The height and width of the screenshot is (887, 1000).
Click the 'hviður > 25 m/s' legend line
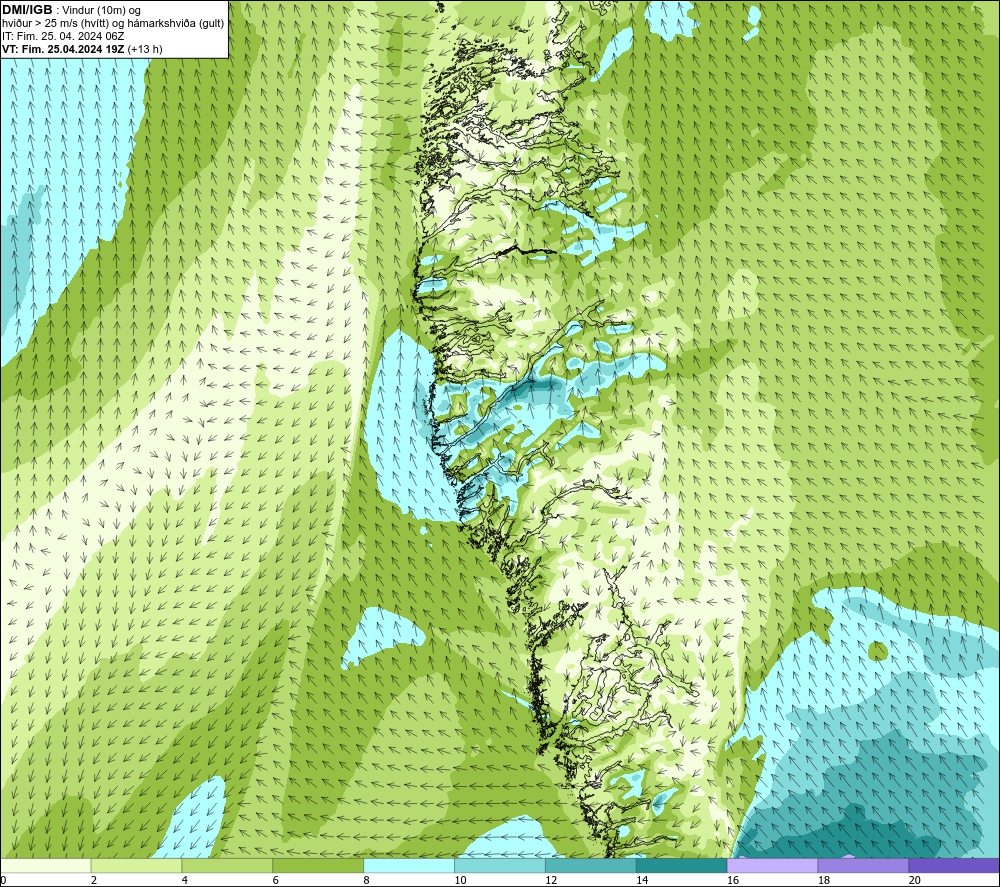click(x=113, y=24)
